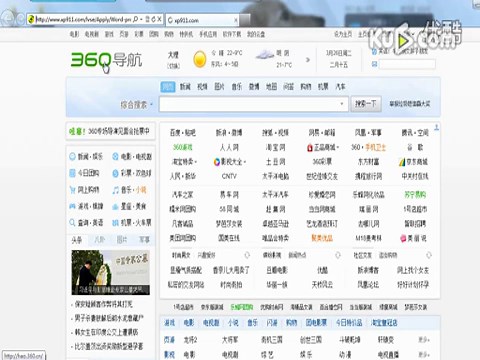Screen dimensions: 480x360
Task: Click the refresh icon in the 时尚 links section
Action: (x=247, y=255)
